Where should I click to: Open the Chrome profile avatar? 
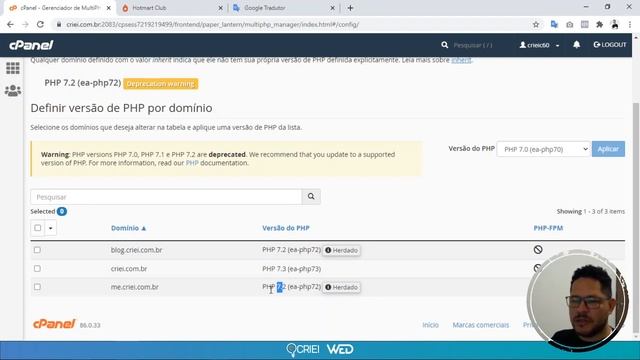point(615,24)
